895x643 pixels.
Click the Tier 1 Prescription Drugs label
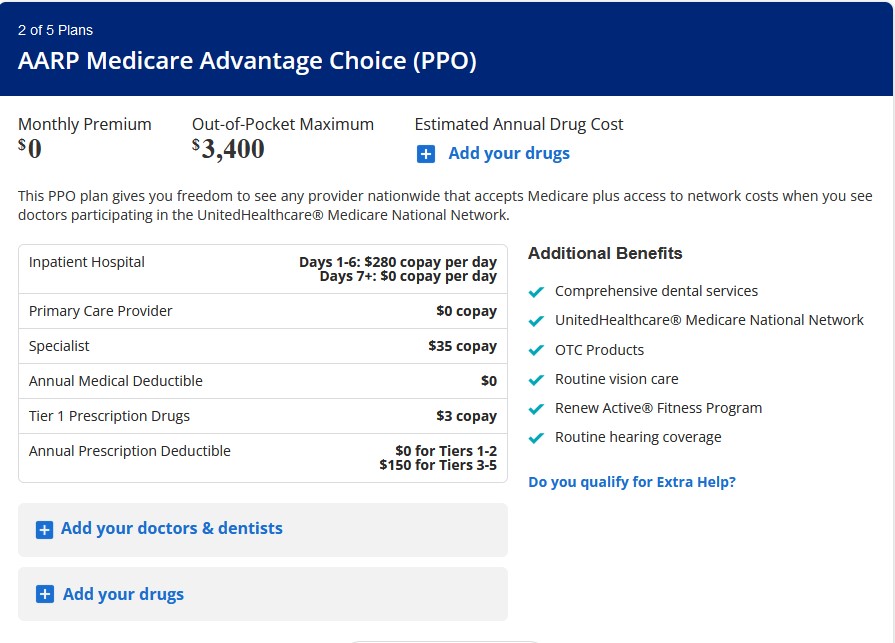point(109,416)
